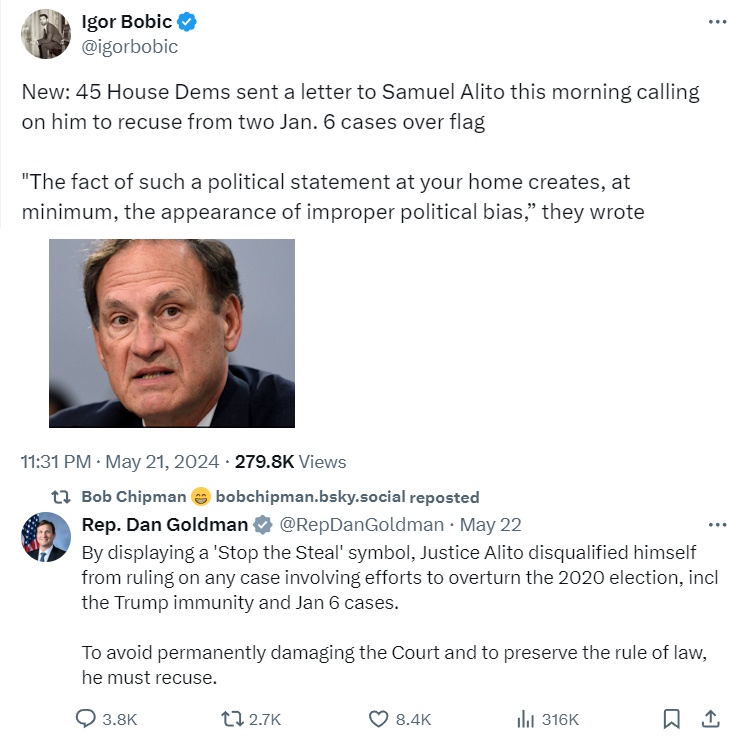This screenshot has width=739, height=744.
Task: Click Dan Goldman's gray verified badge
Action: coord(262,525)
